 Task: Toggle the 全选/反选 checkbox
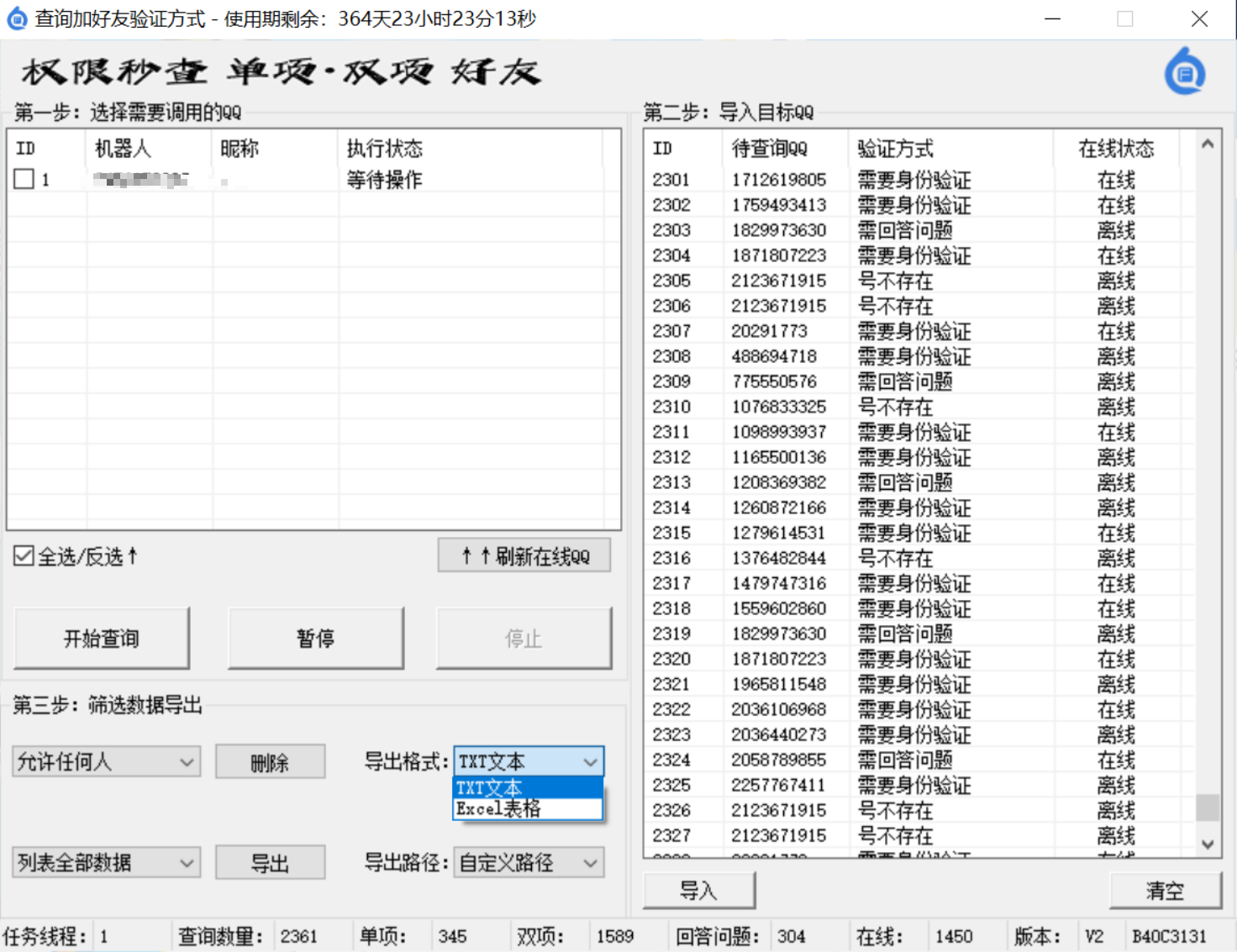point(24,555)
